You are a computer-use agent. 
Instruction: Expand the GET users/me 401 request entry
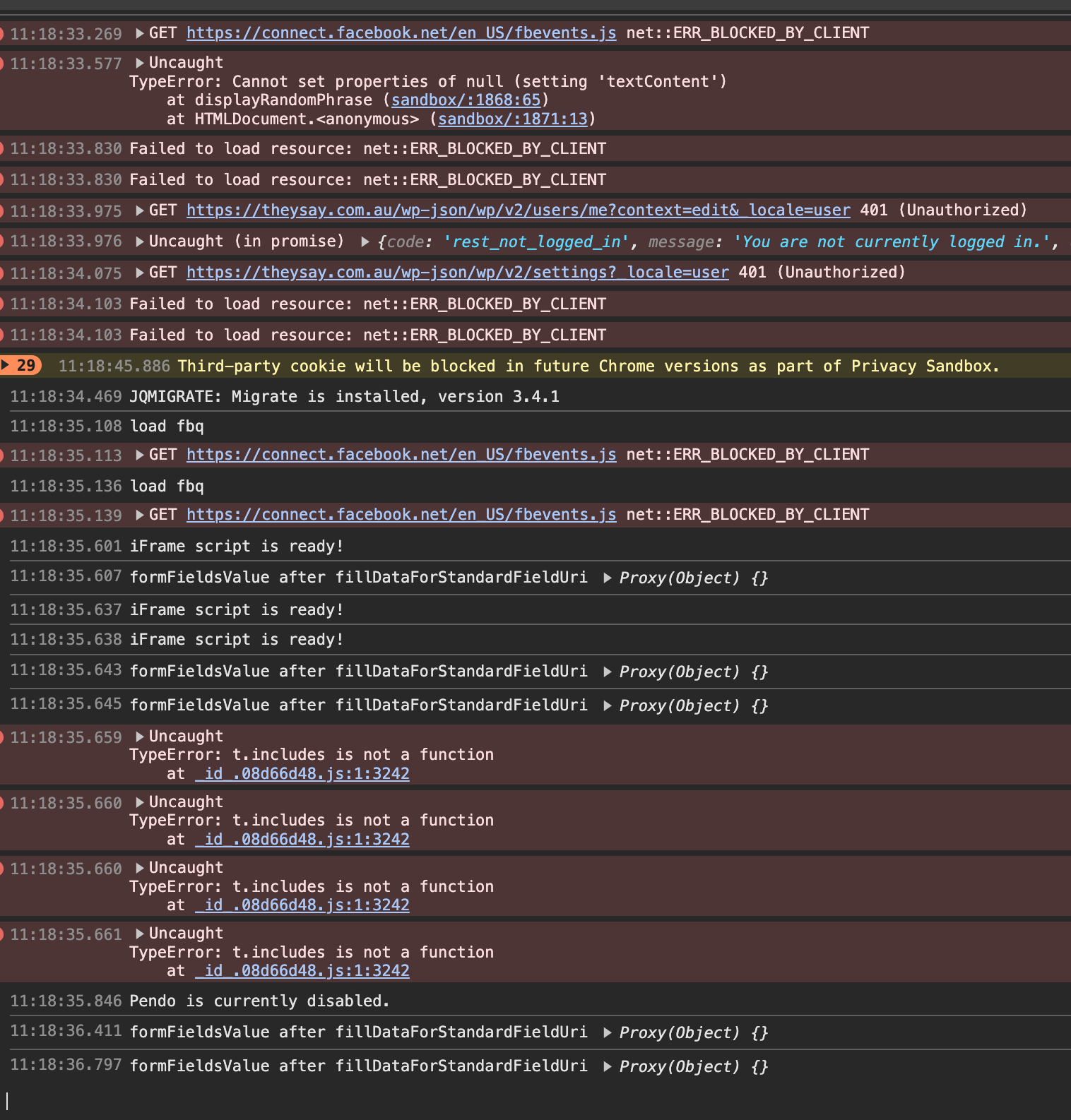point(140,210)
